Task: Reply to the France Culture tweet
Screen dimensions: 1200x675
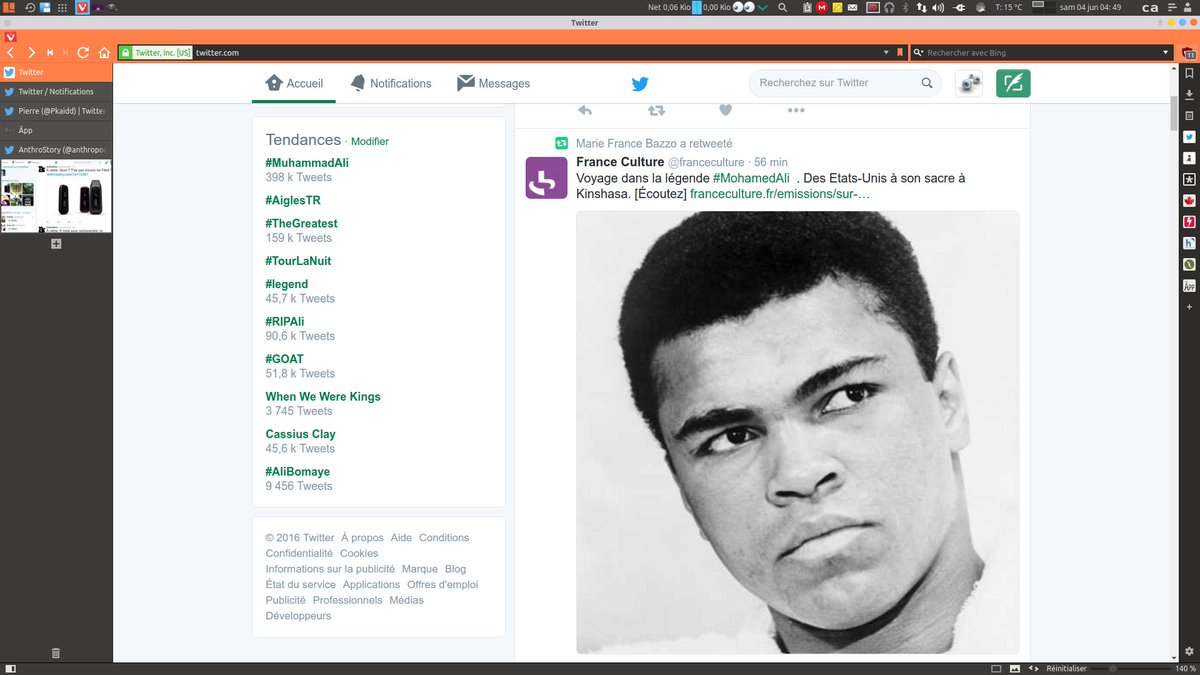Action: 585,110
